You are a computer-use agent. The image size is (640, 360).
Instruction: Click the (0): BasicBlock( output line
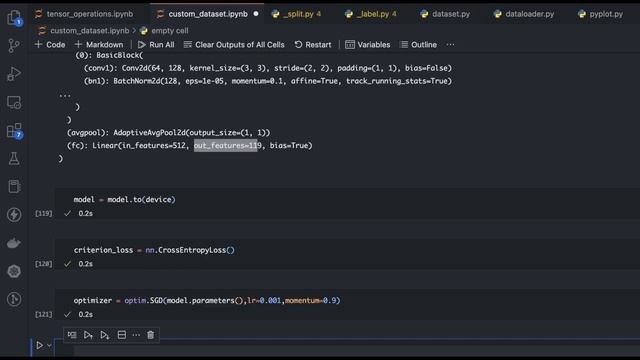click(x=109, y=55)
